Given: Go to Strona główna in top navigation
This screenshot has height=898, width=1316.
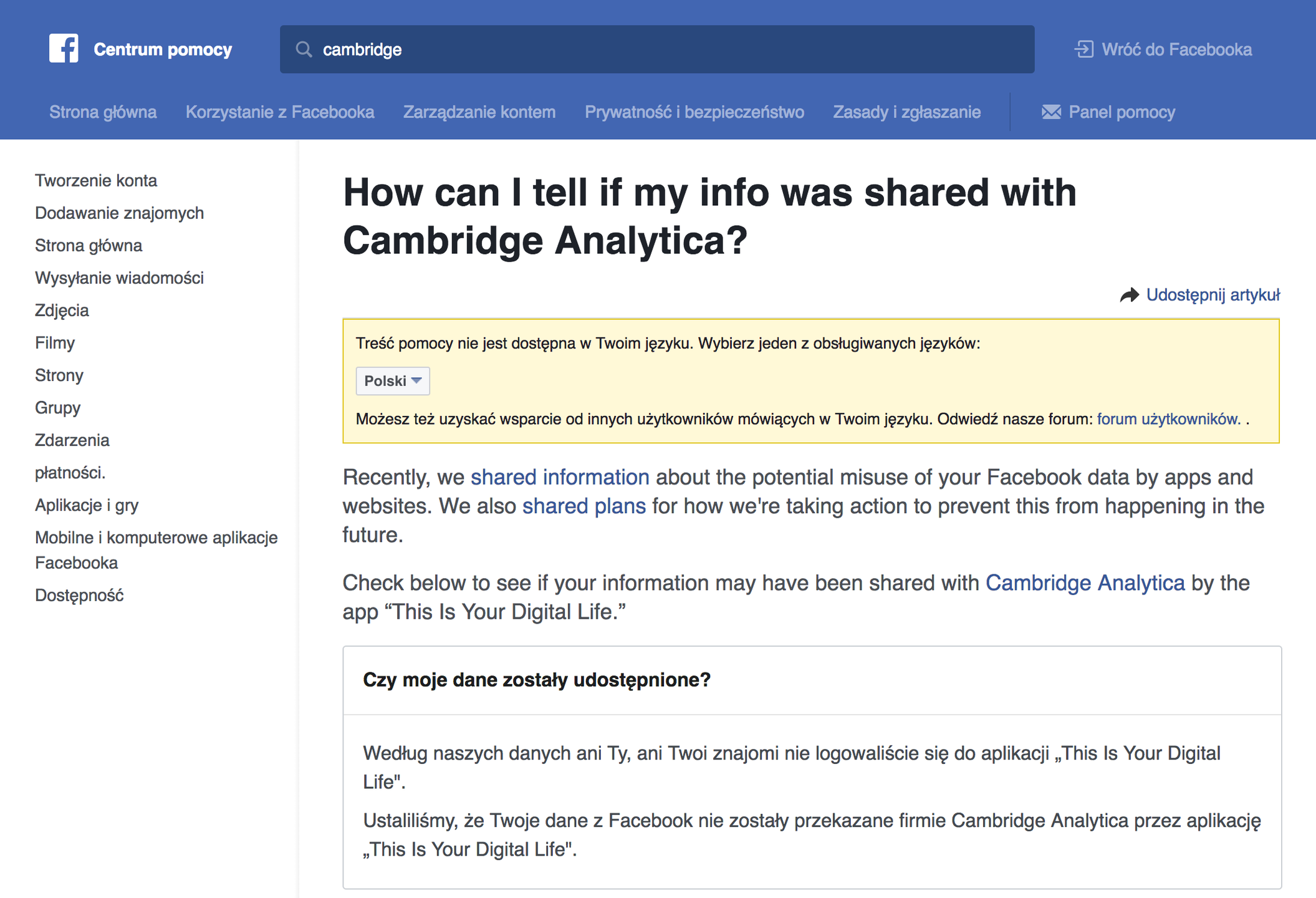Looking at the screenshot, I should pos(103,112).
